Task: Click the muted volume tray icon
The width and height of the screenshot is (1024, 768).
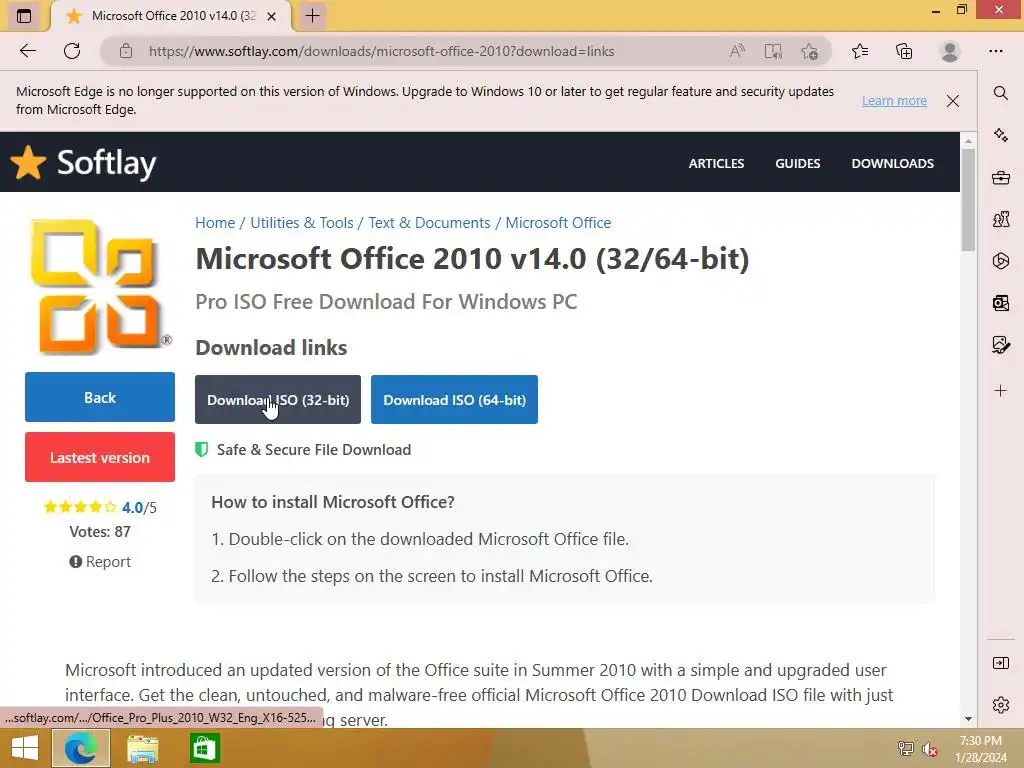Action: 929,749
